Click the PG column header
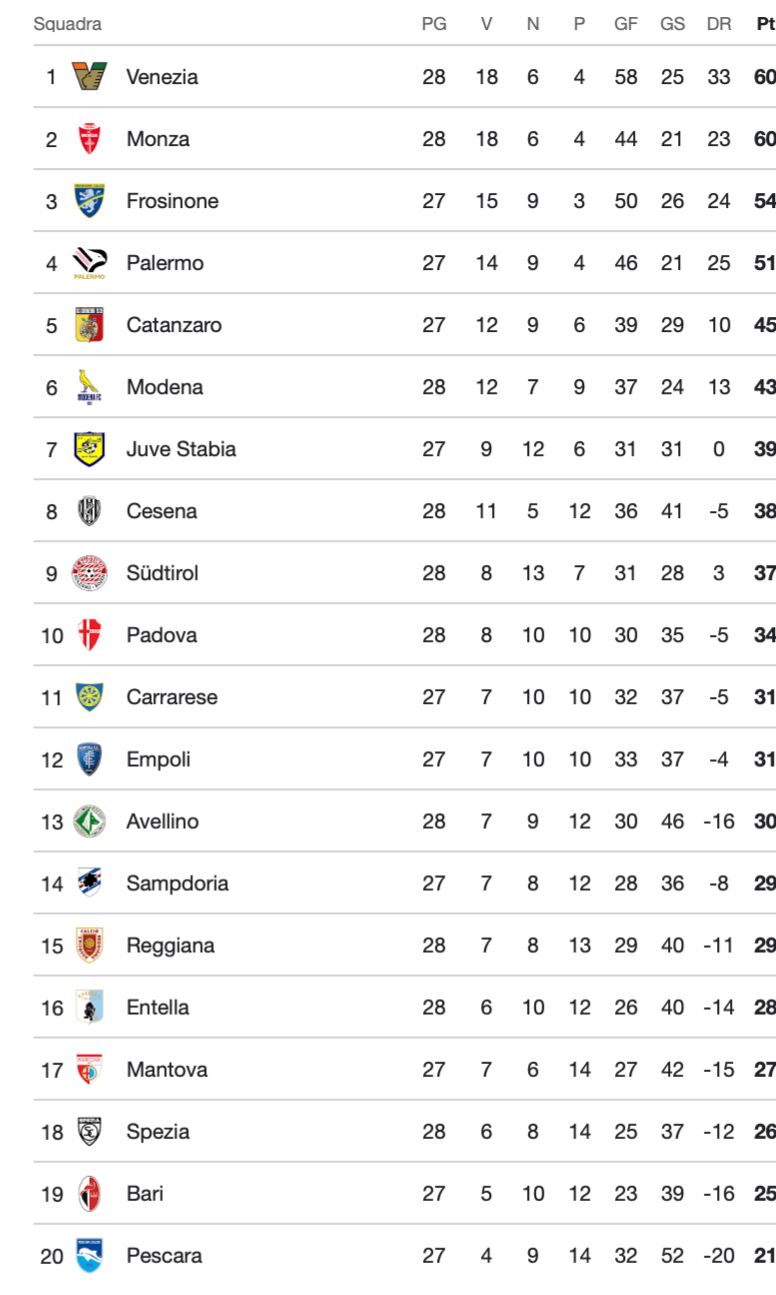The height and width of the screenshot is (1295, 776). tap(434, 24)
